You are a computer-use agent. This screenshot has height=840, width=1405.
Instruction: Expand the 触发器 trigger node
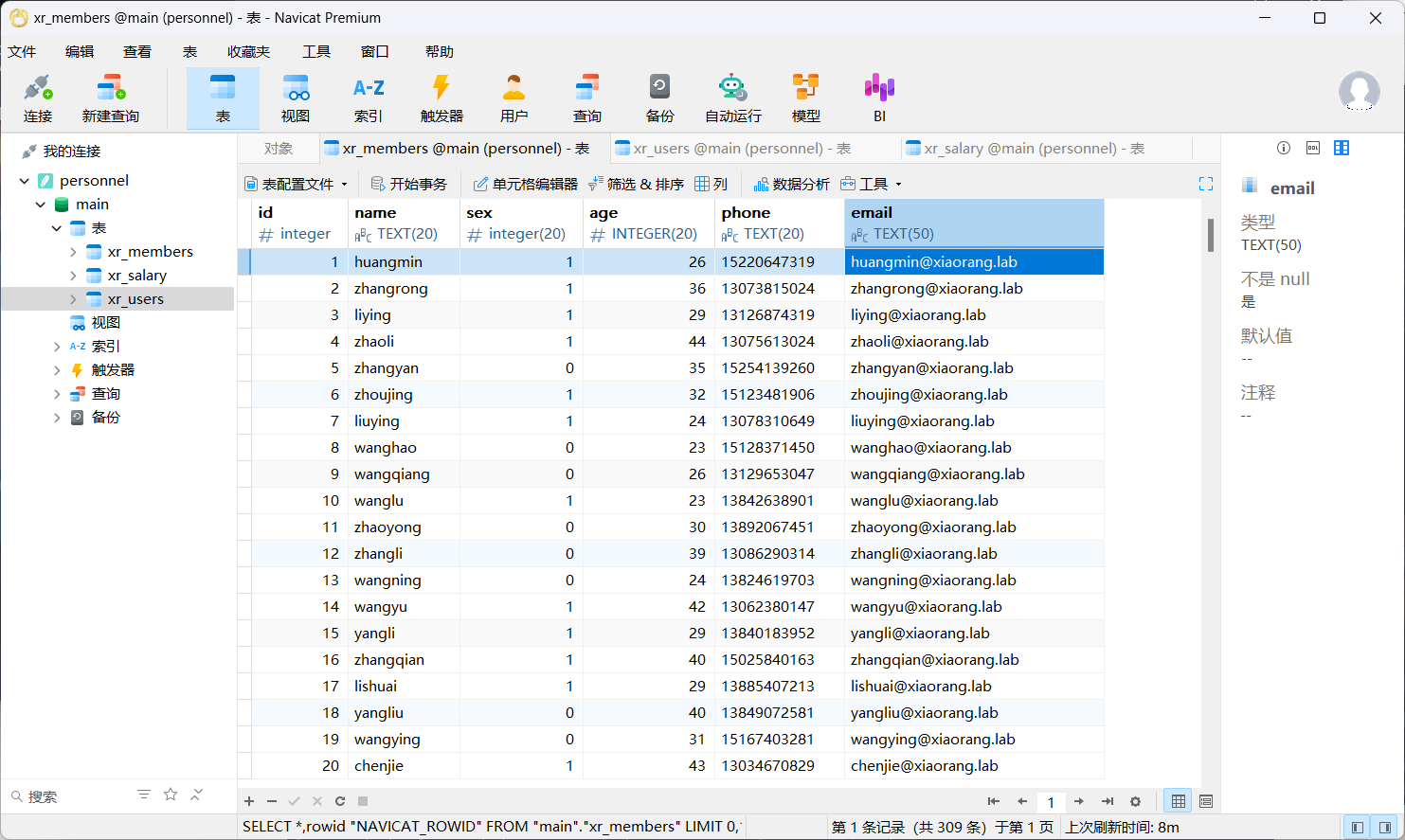(57, 370)
